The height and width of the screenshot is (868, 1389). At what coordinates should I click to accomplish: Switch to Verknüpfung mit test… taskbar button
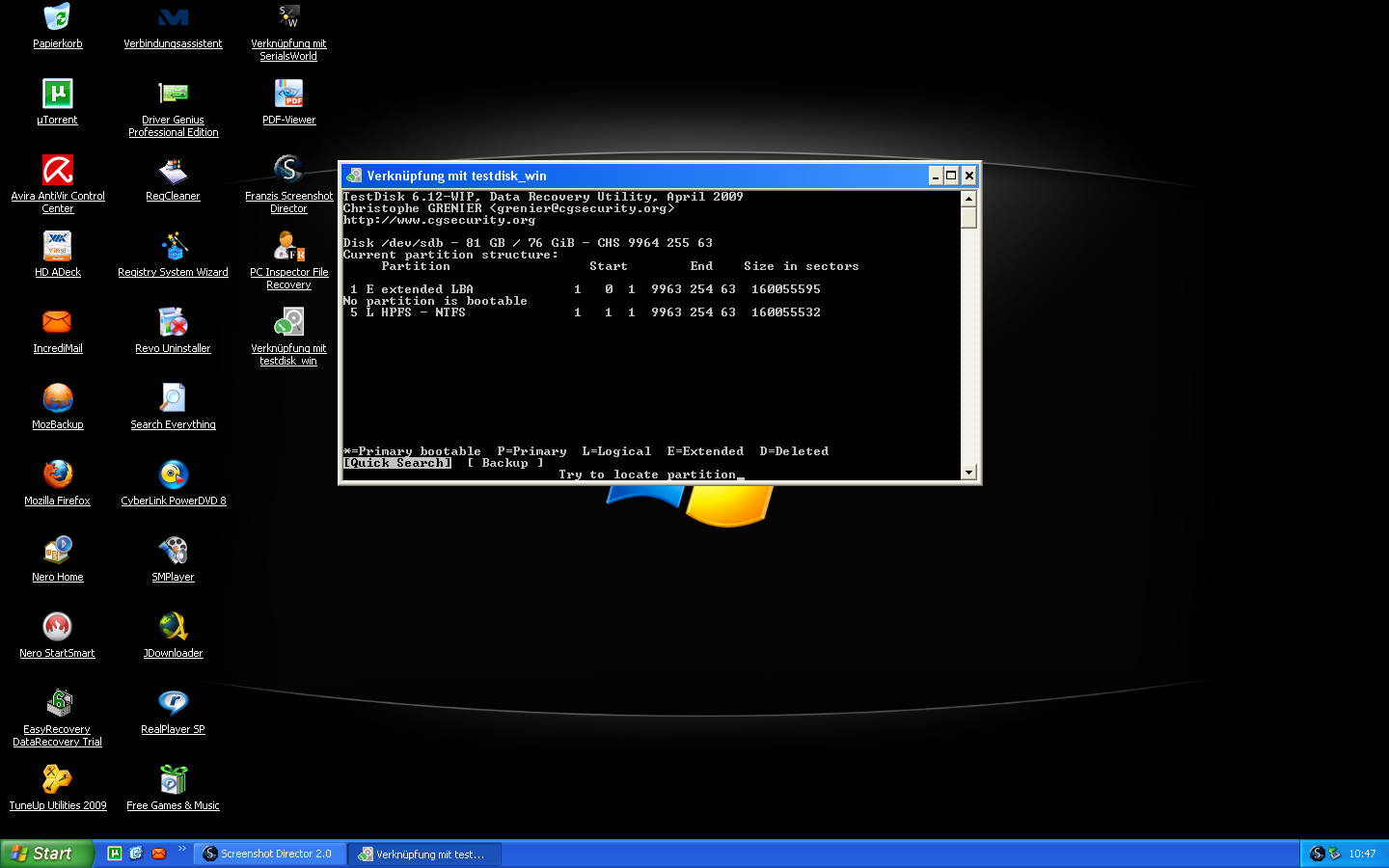424,854
